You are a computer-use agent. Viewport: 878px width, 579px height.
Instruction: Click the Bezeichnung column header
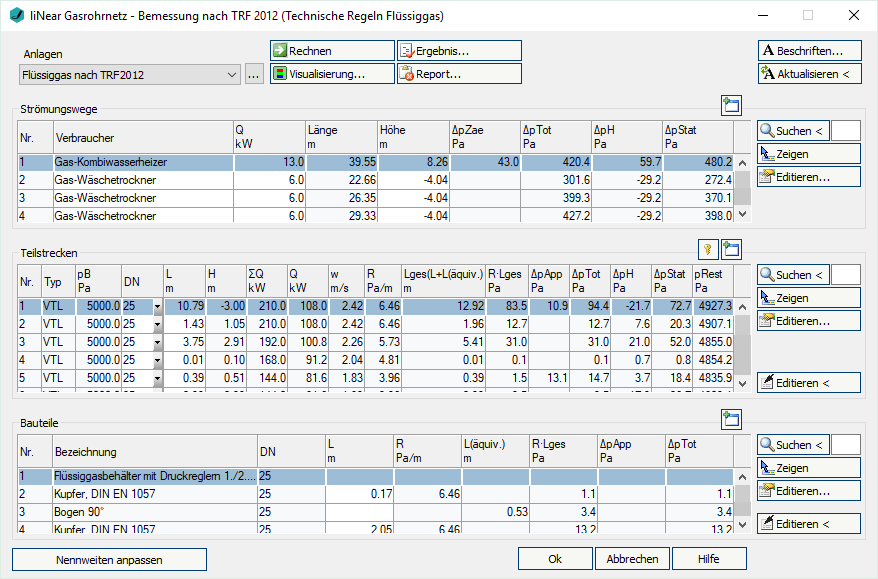click(x=156, y=452)
